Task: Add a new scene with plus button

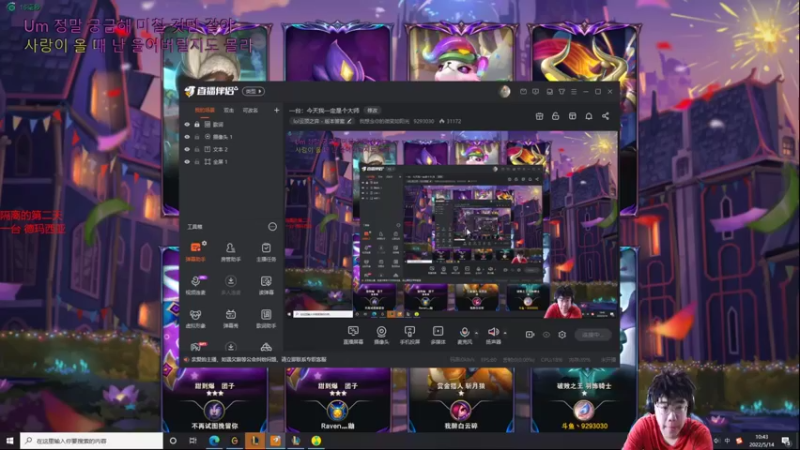Action: pos(277,110)
